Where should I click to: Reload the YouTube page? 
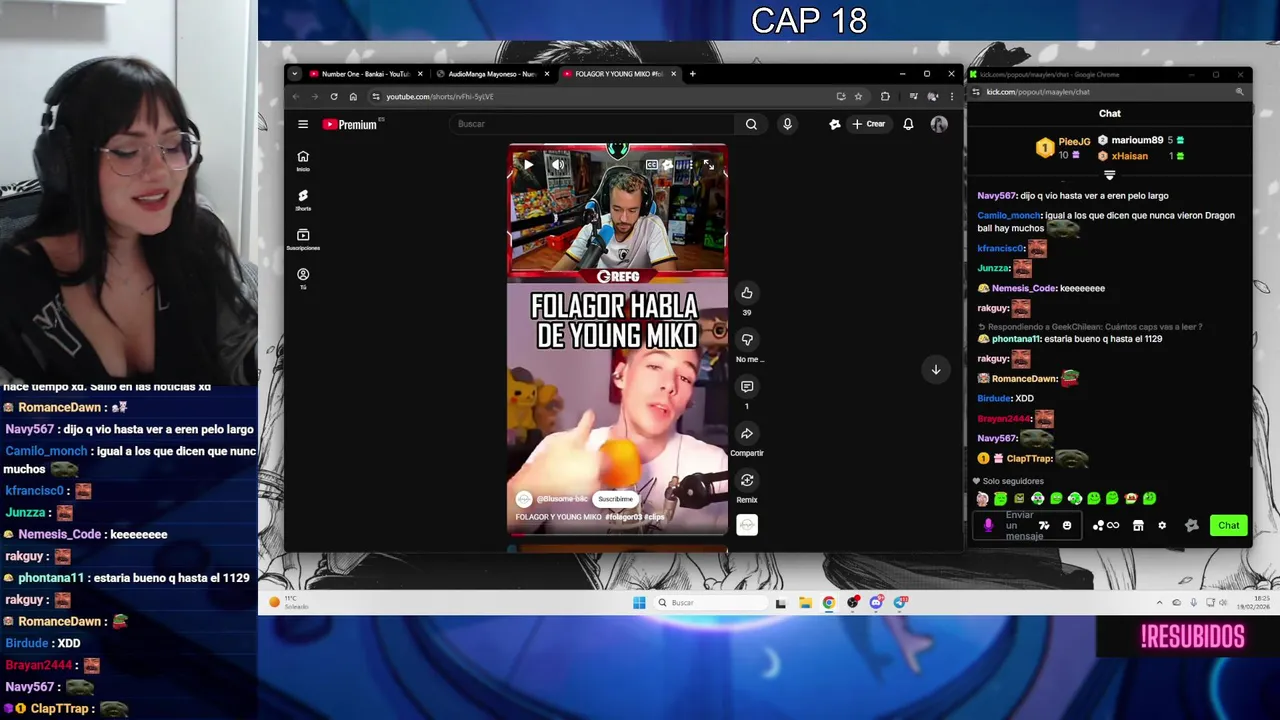click(x=334, y=97)
